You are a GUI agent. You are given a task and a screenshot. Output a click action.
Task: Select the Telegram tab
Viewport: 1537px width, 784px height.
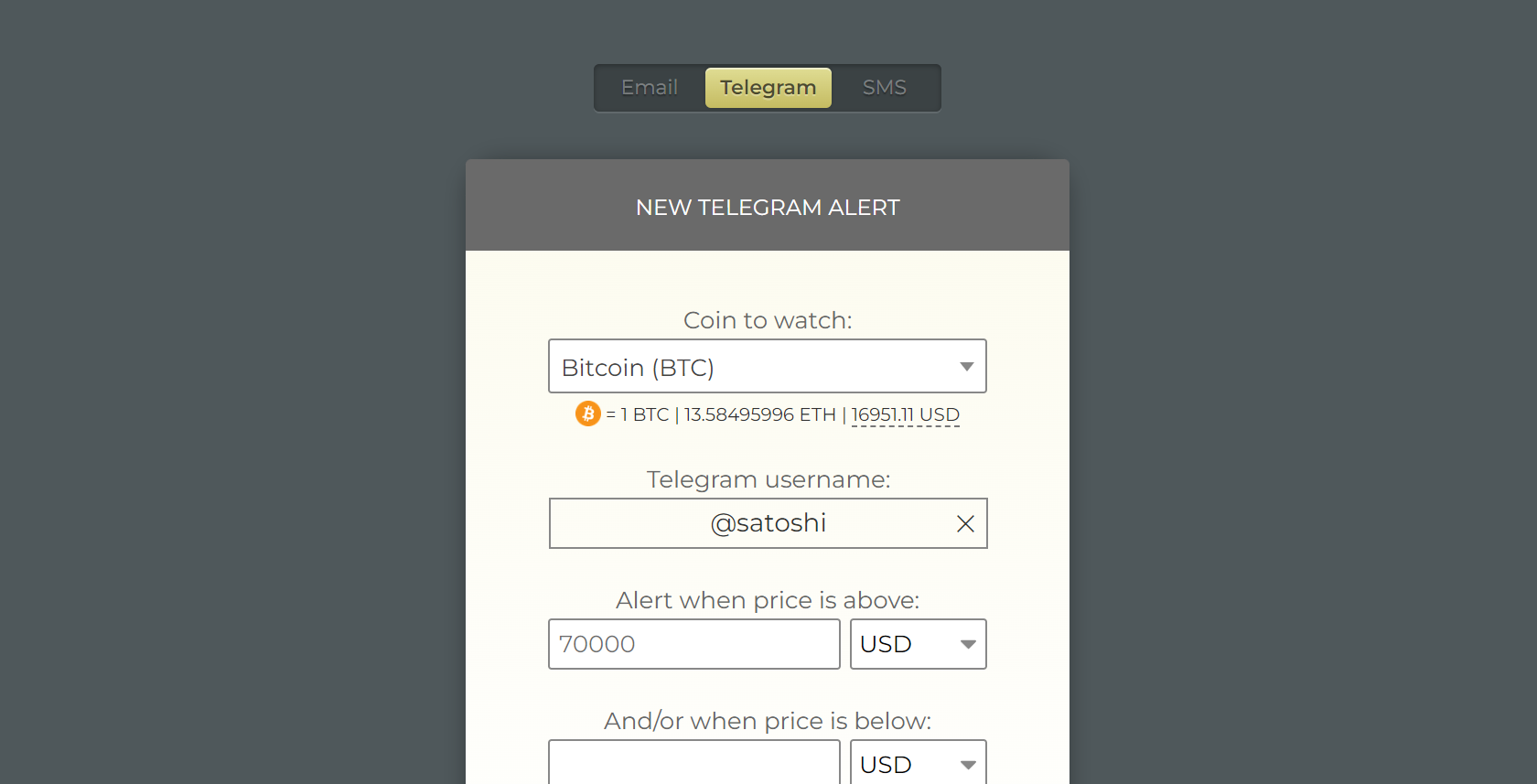[x=768, y=87]
